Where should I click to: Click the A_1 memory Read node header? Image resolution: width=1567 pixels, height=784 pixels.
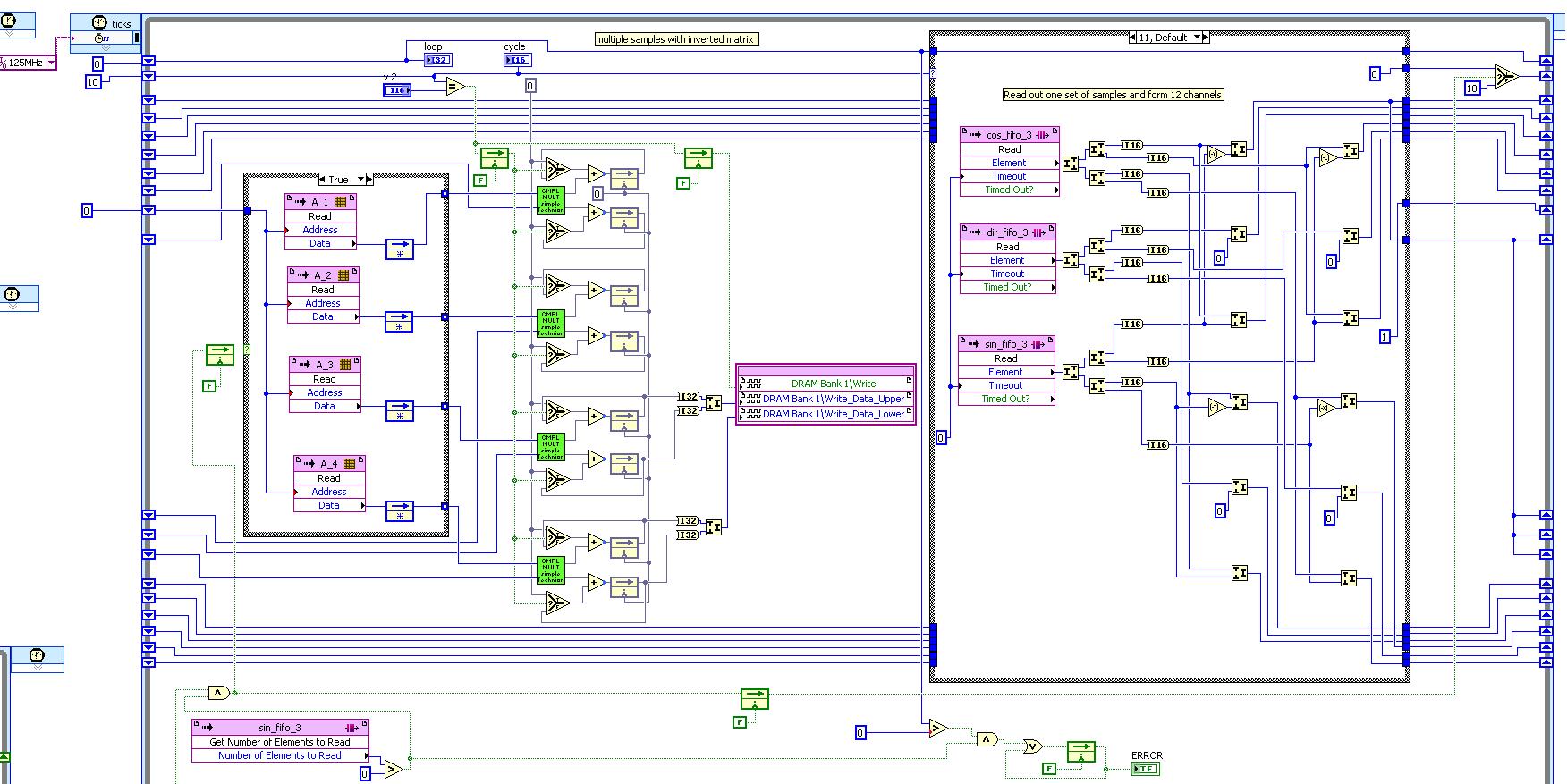pyautogui.click(x=320, y=202)
